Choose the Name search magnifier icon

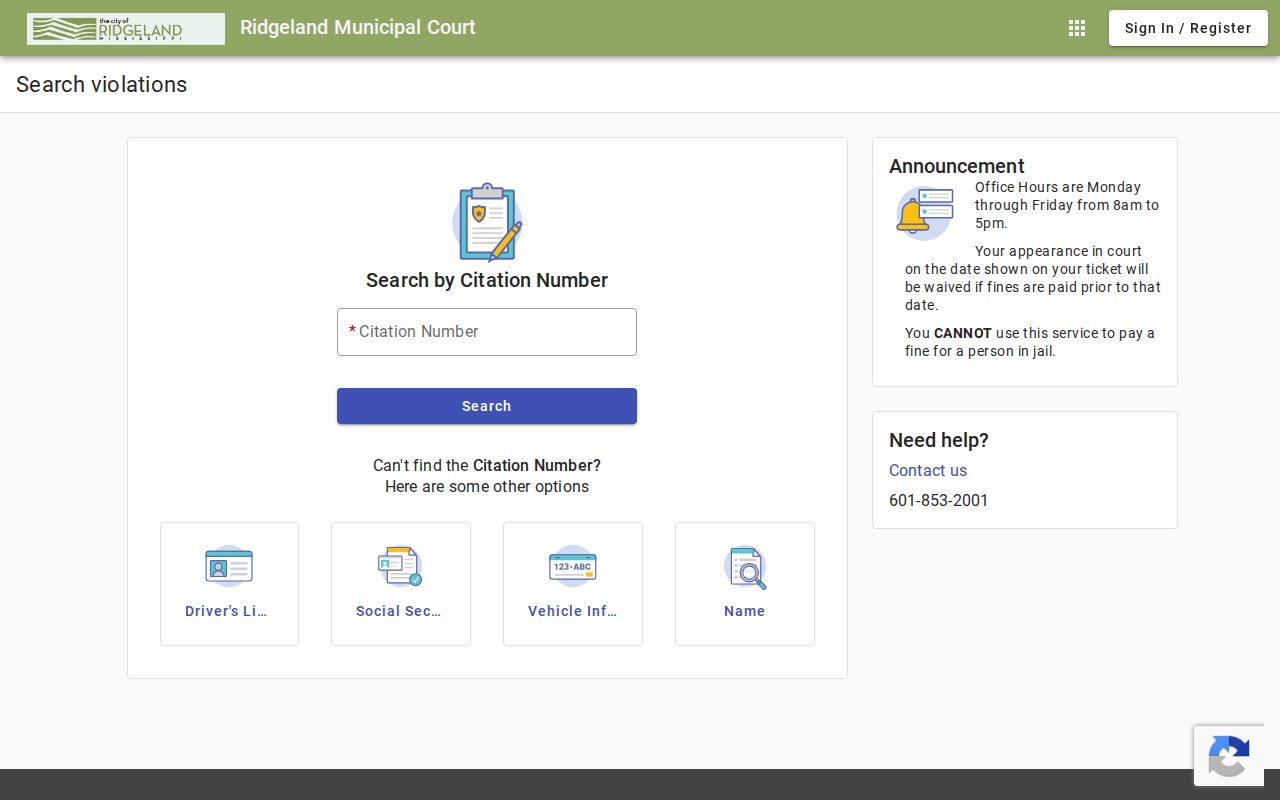tap(745, 566)
